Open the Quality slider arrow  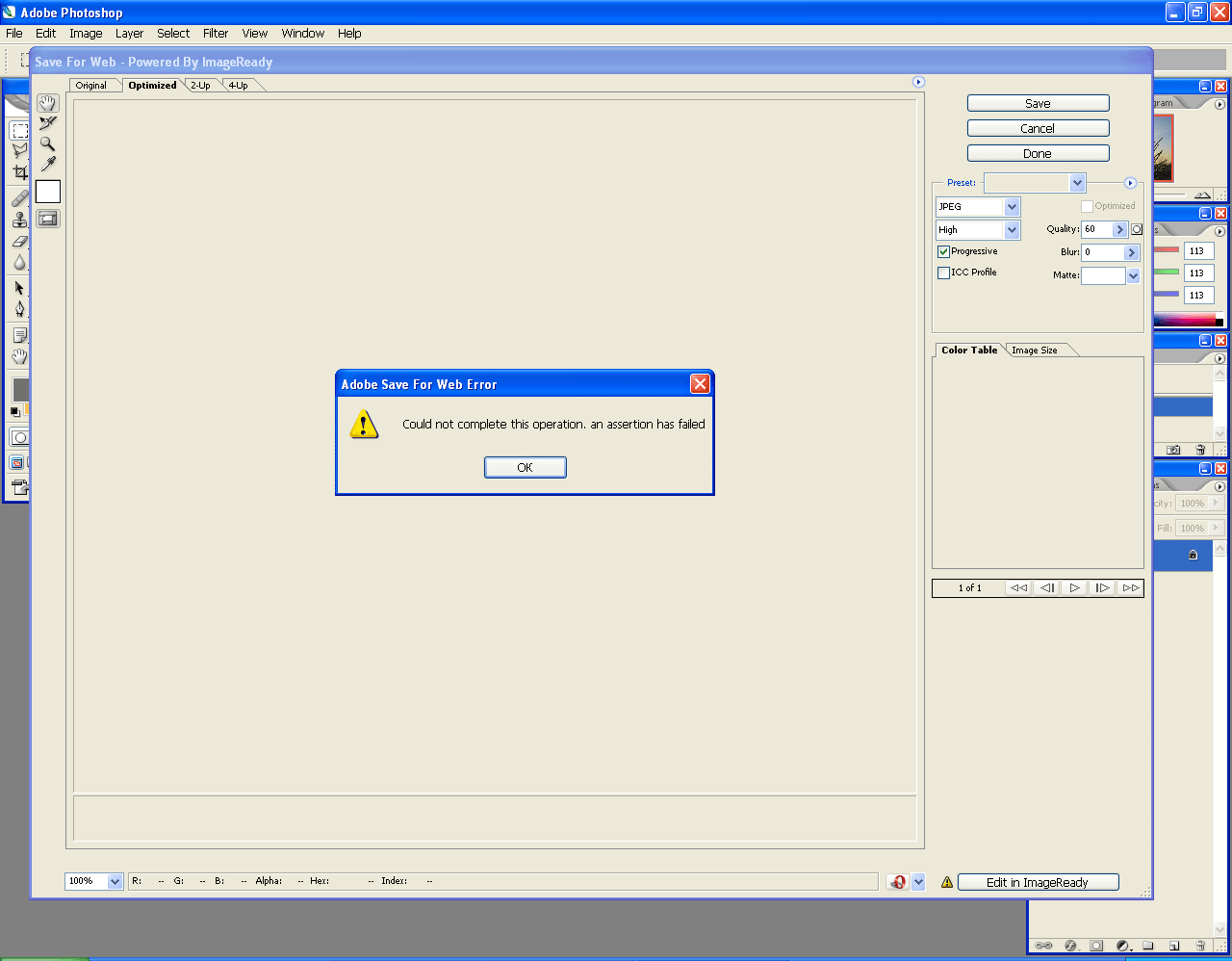(x=1119, y=229)
